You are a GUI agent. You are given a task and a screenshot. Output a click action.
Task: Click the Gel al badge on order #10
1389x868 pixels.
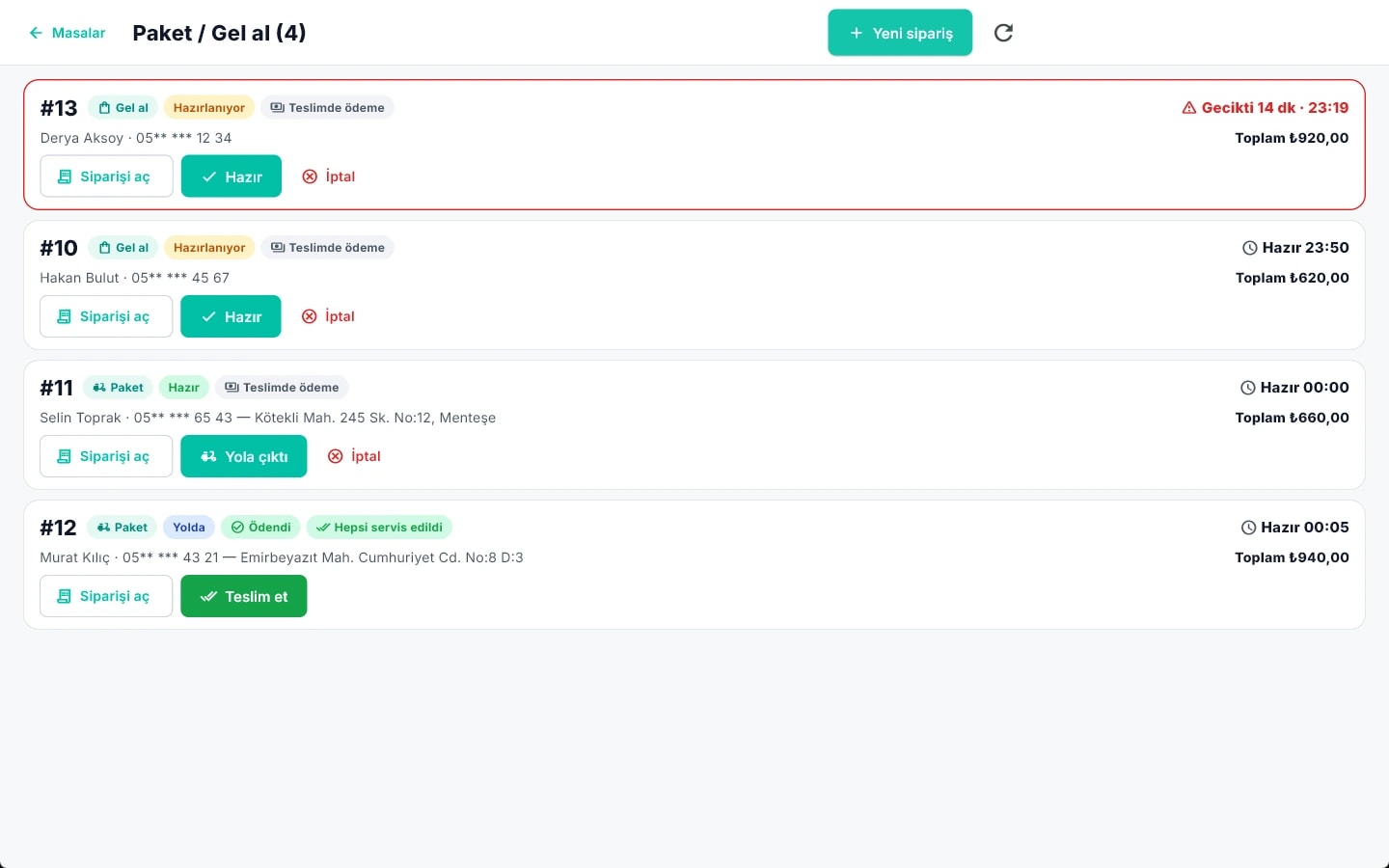[x=123, y=248]
